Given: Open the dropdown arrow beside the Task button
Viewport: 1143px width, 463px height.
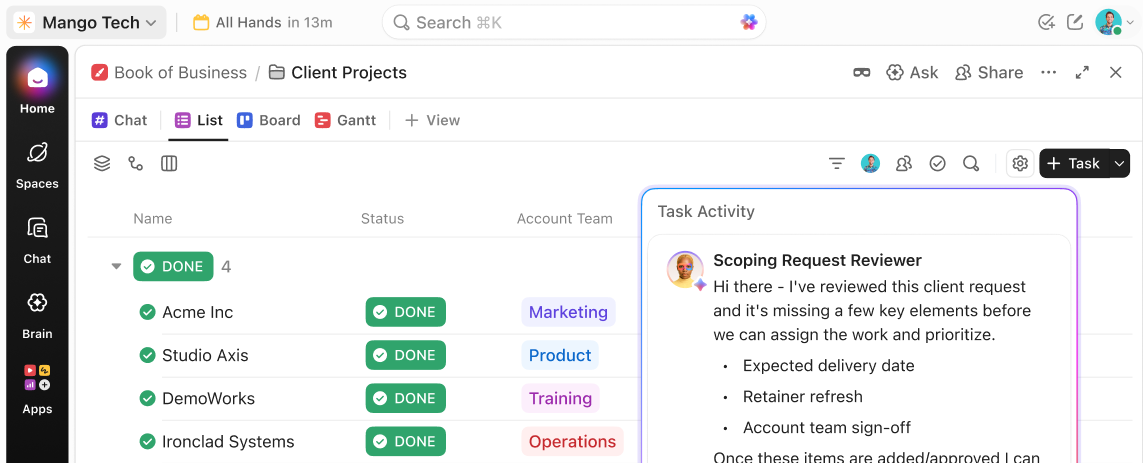Looking at the screenshot, I should click(x=1120, y=163).
